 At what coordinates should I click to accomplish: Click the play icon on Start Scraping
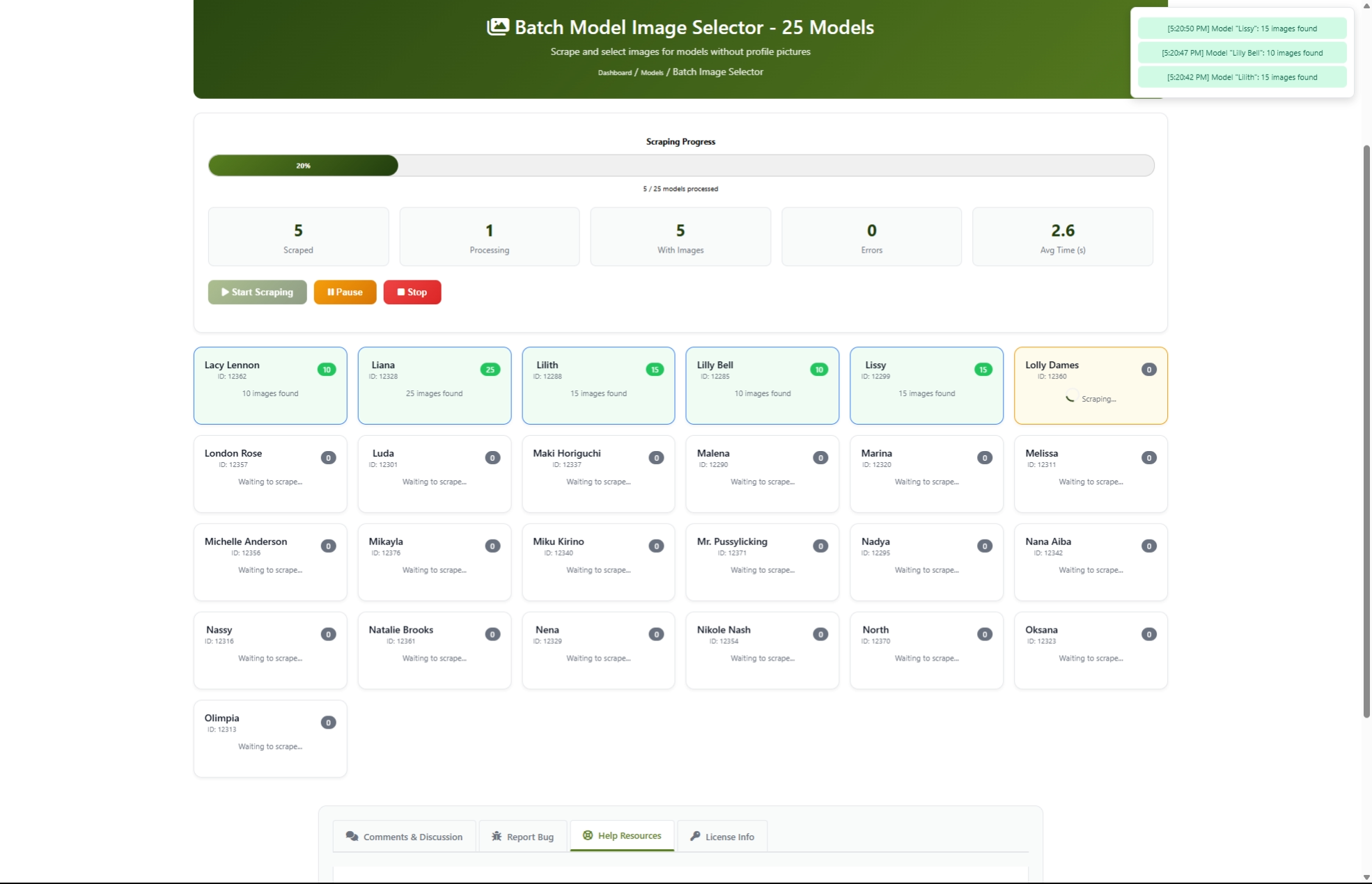point(225,292)
